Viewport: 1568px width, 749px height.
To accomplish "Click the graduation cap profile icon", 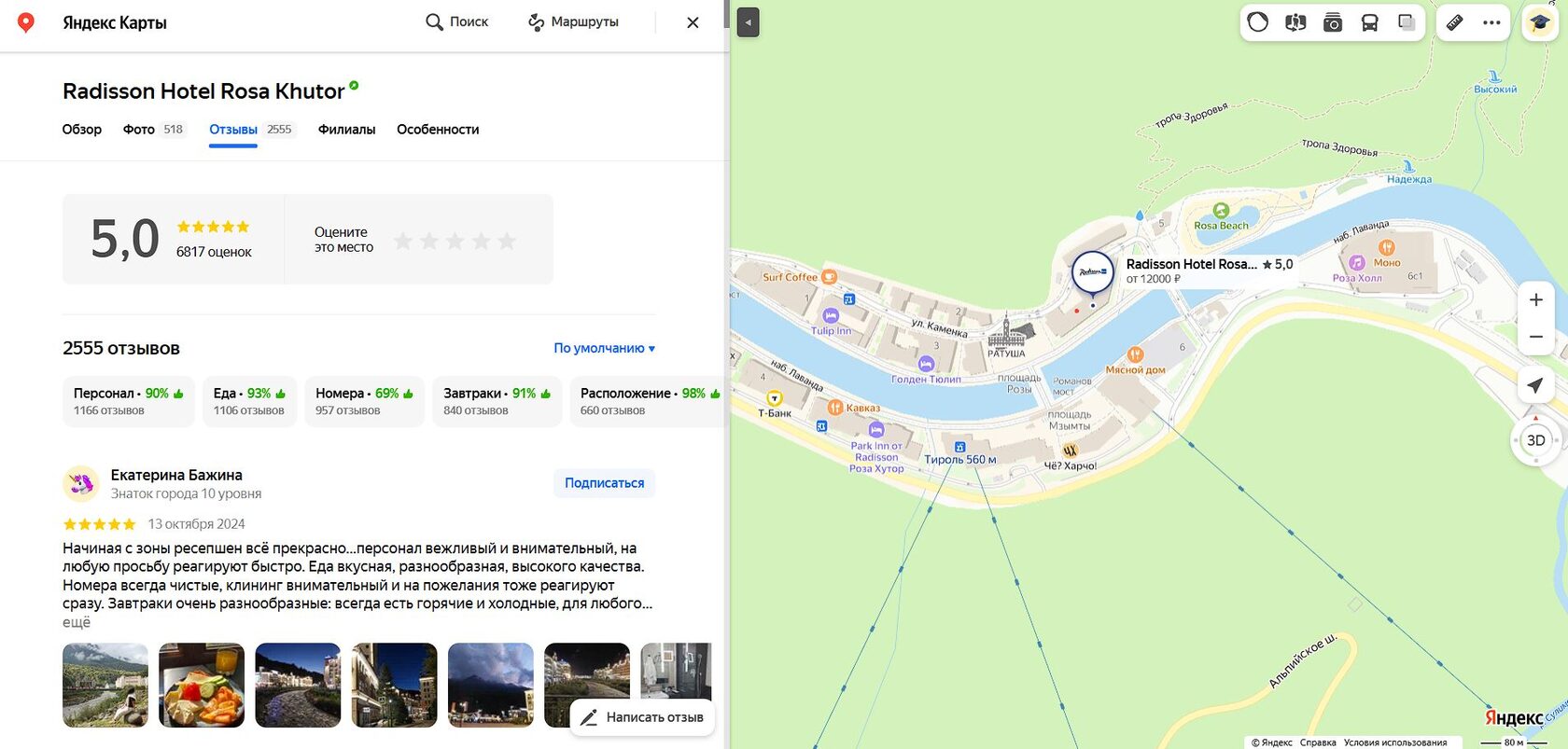I will [1540, 22].
